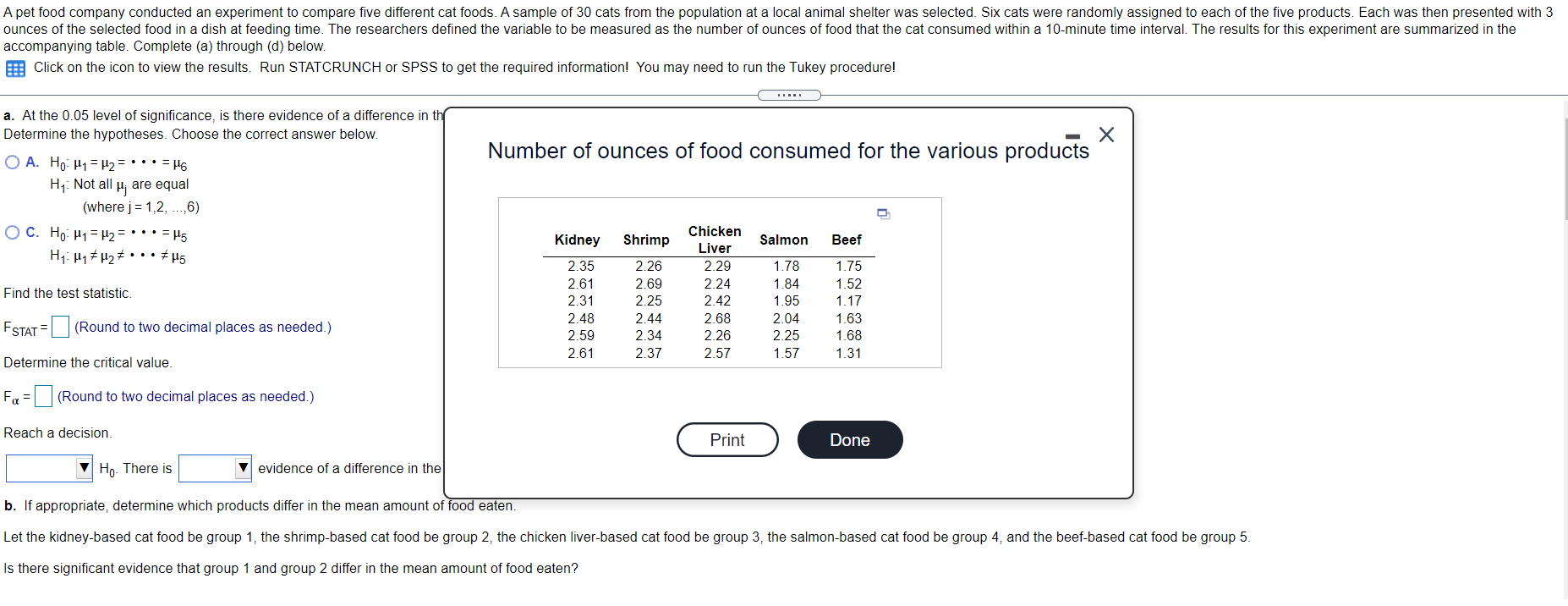Click the Print button in the dialog
1568x606 pixels.
tap(726, 439)
